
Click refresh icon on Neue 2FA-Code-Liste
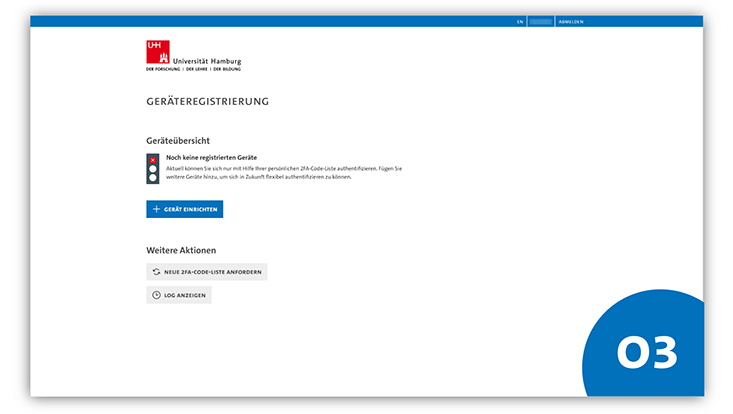[157, 271]
